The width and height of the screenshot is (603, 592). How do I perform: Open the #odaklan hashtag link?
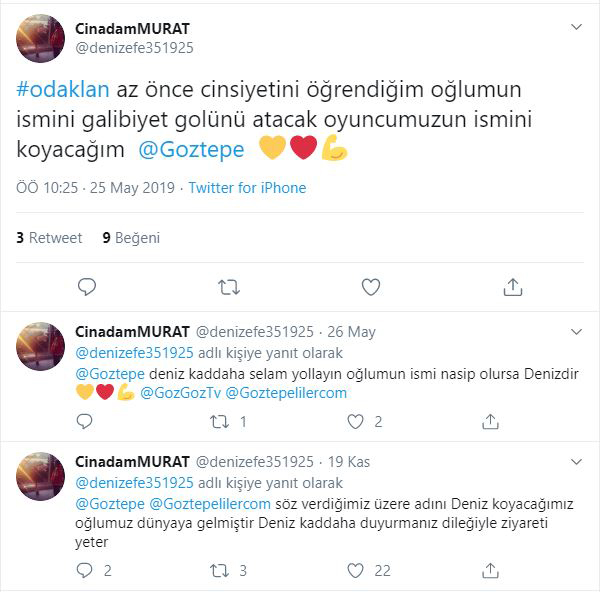pos(63,89)
